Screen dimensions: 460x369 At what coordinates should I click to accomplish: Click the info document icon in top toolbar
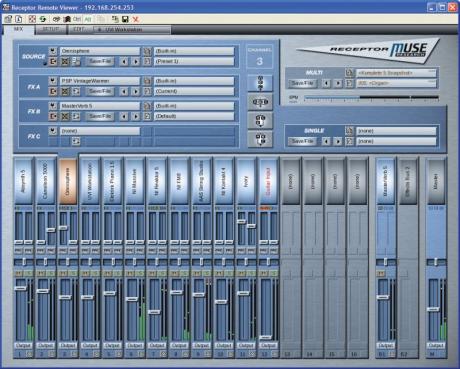(x=19, y=19)
